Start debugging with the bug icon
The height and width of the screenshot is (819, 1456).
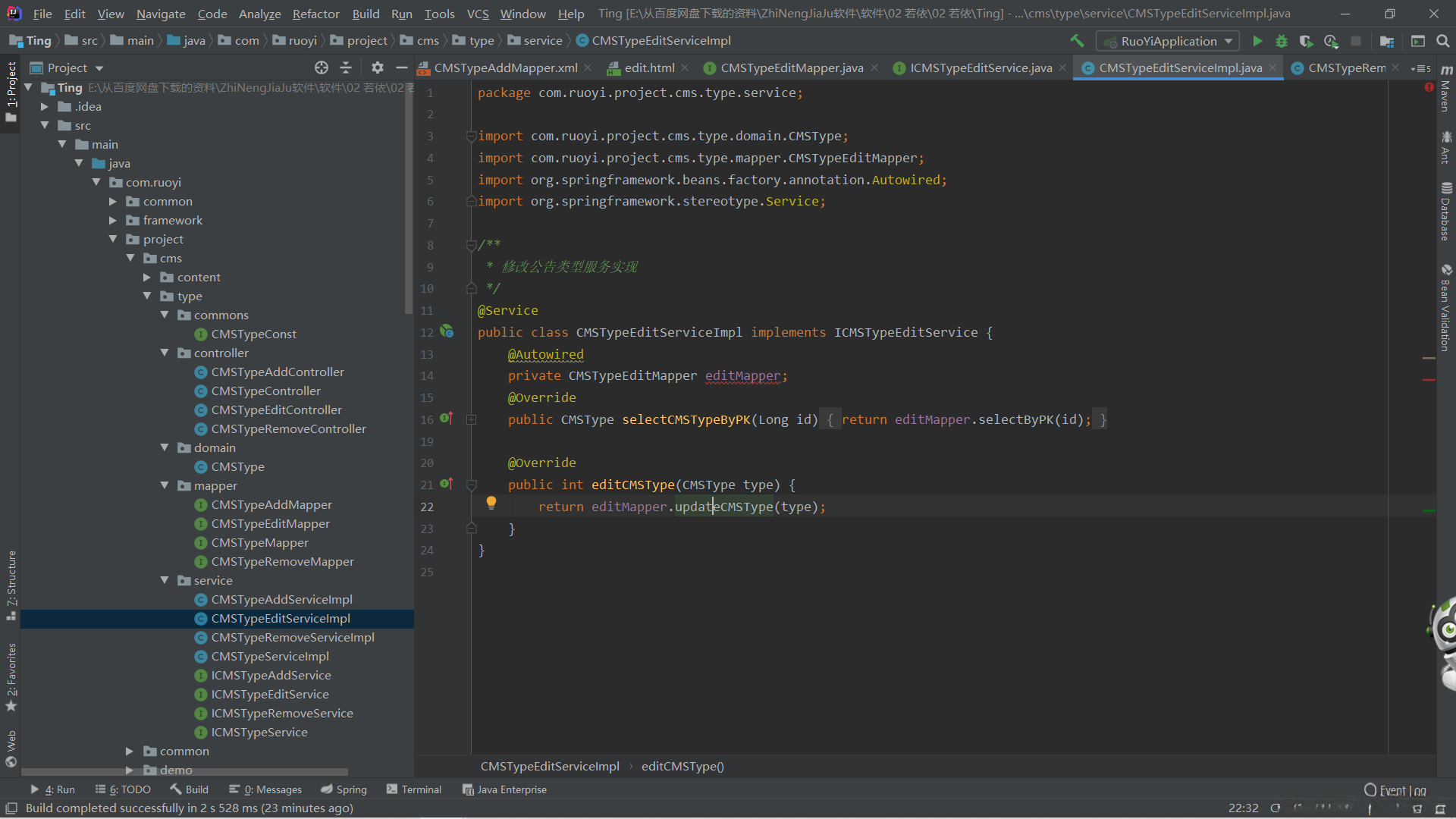(1282, 41)
